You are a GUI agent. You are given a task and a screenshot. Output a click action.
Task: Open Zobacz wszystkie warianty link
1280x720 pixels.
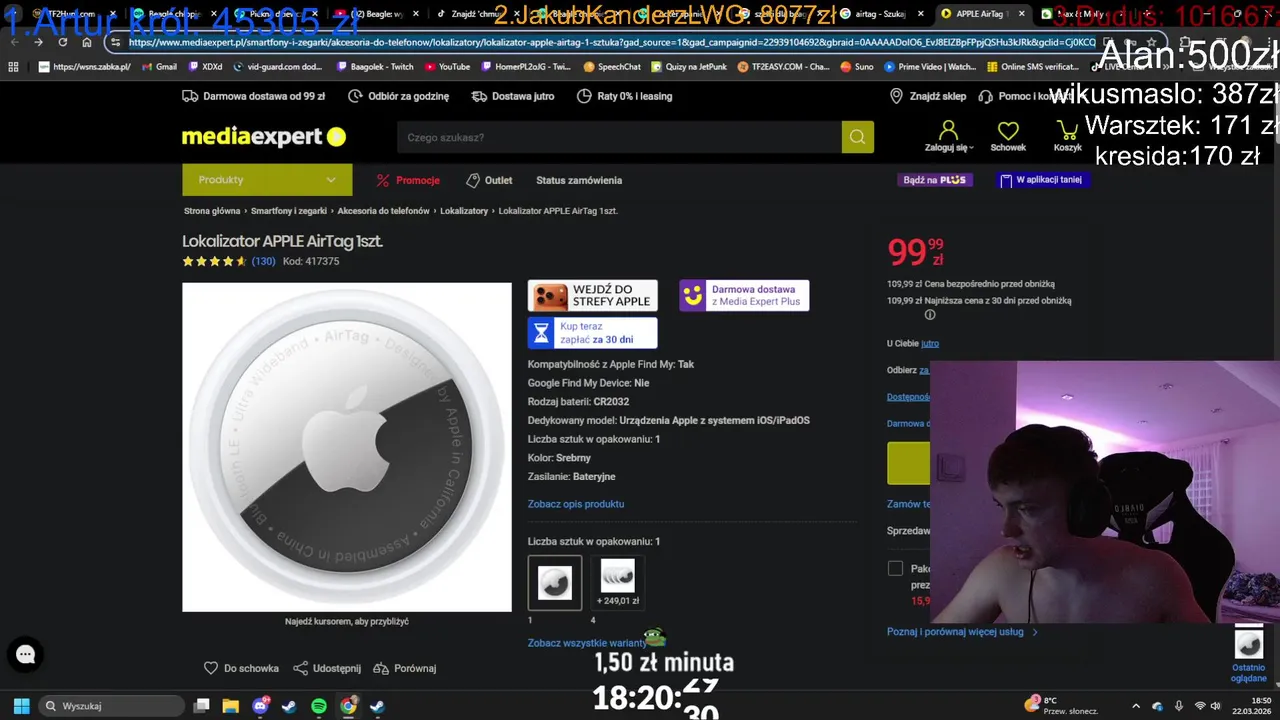coord(587,643)
